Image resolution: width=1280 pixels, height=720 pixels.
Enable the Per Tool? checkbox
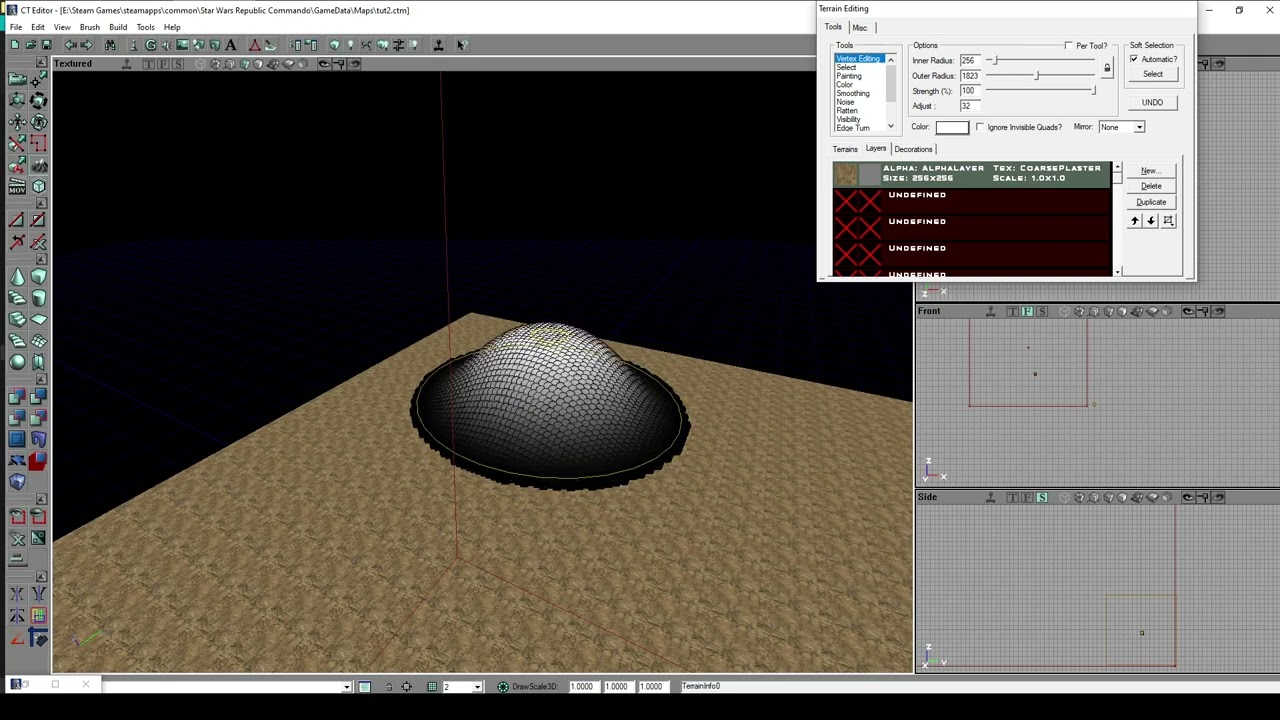pos(1069,46)
